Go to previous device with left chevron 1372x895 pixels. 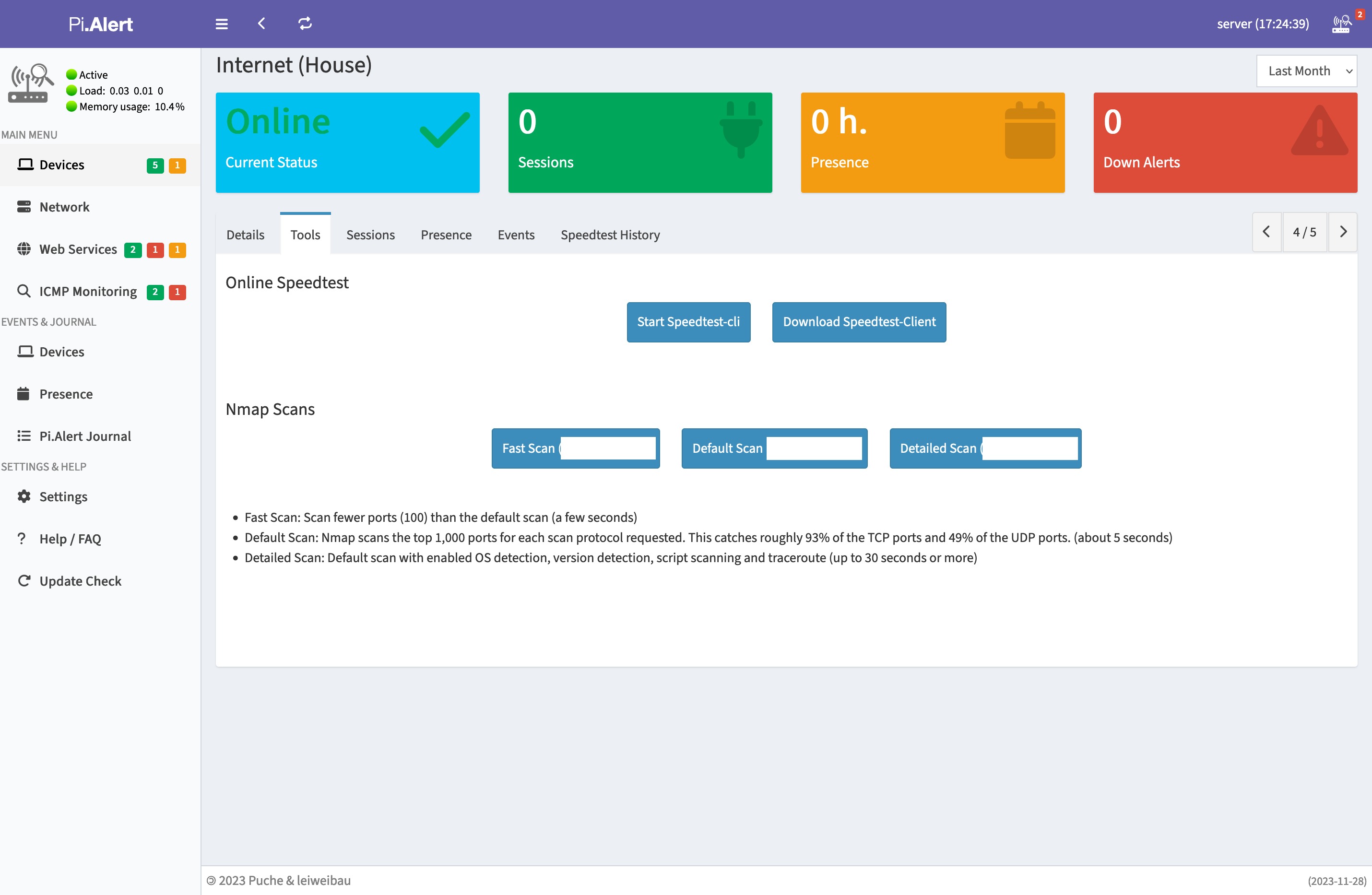1266,232
